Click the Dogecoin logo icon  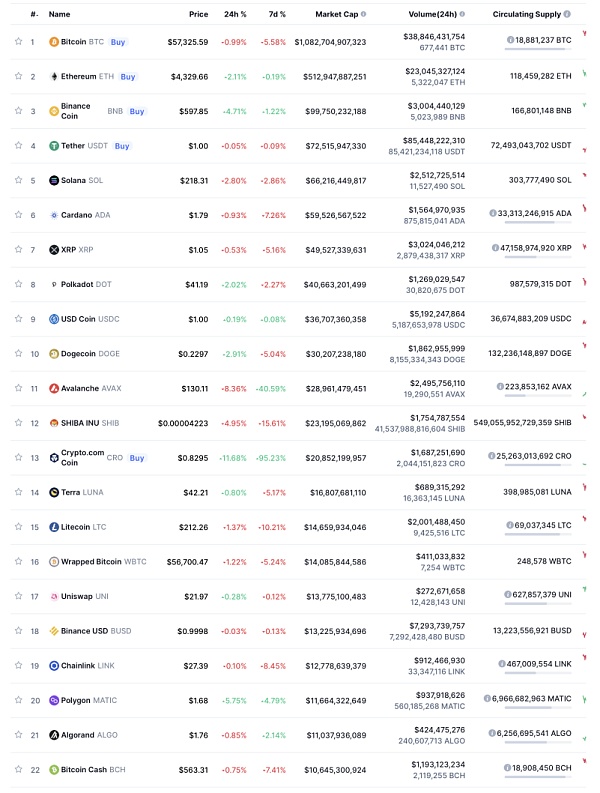[54, 354]
